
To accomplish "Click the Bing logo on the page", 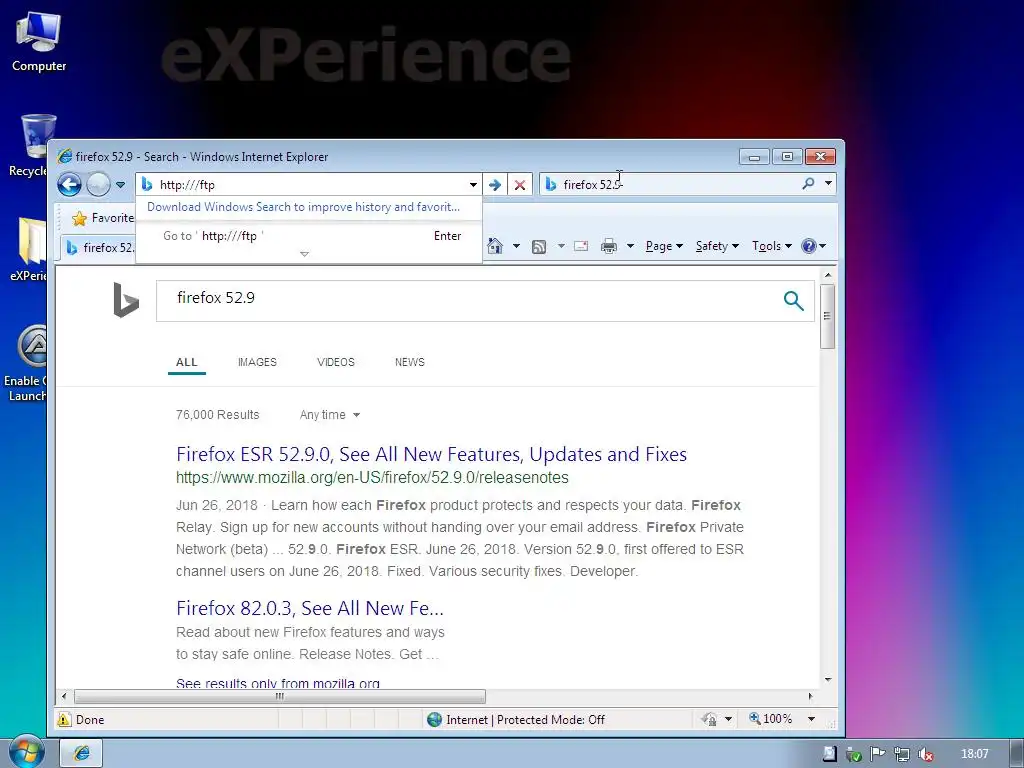I will tap(125, 300).
